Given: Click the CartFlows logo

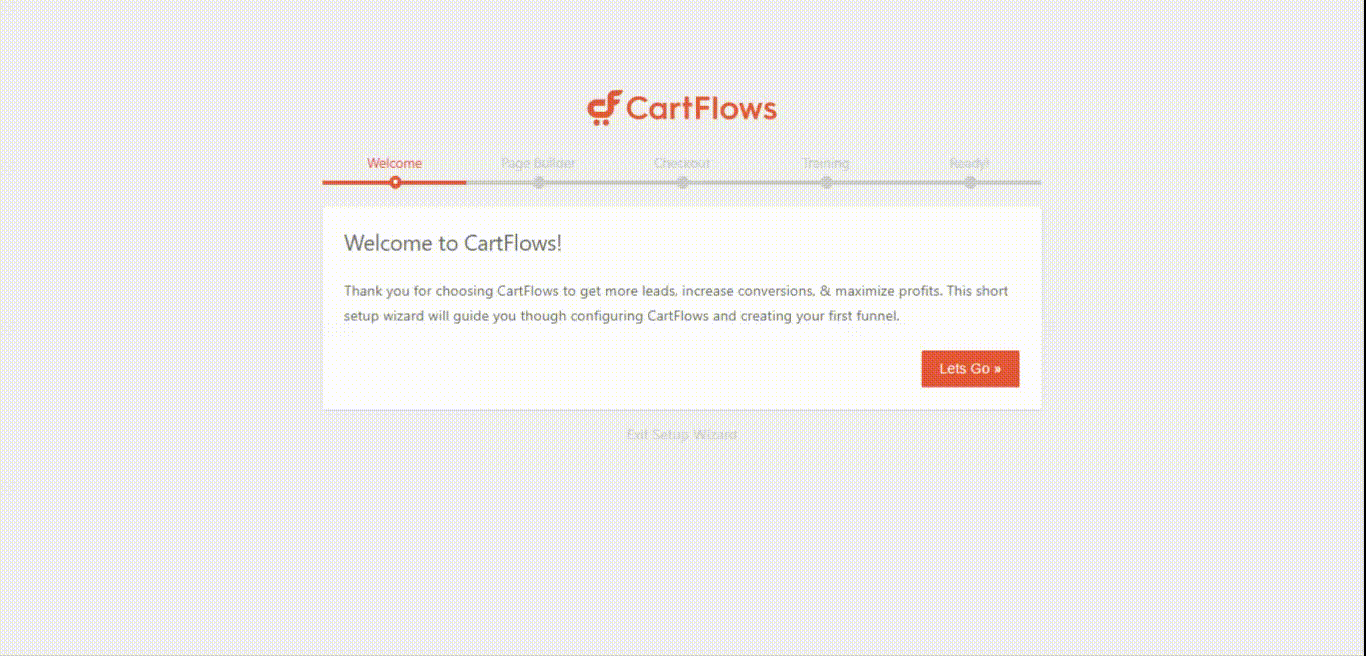Looking at the screenshot, I should (682, 108).
